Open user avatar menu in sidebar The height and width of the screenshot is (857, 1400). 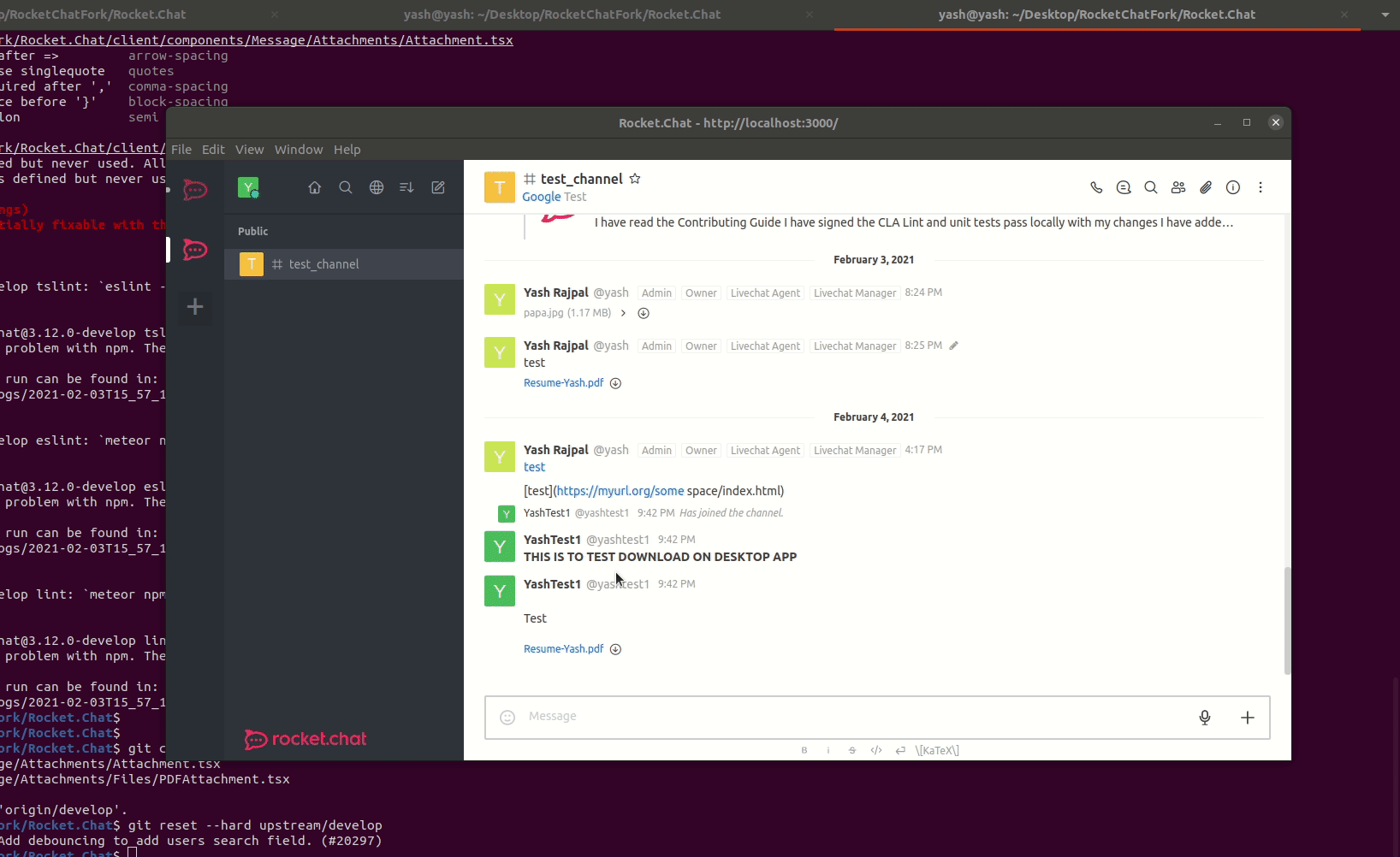click(248, 187)
